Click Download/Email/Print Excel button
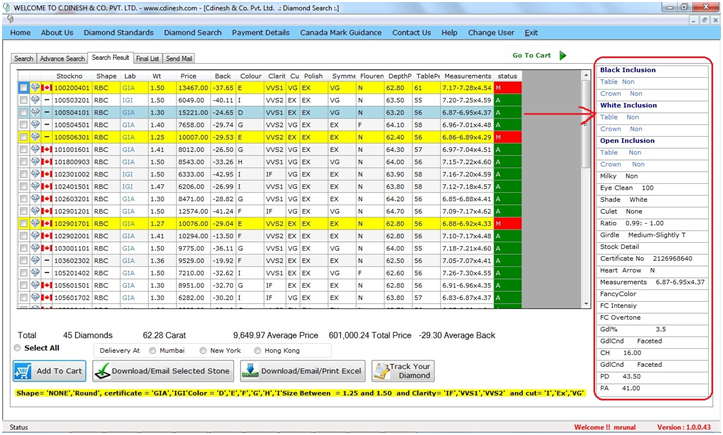The image size is (723, 435). (x=302, y=371)
